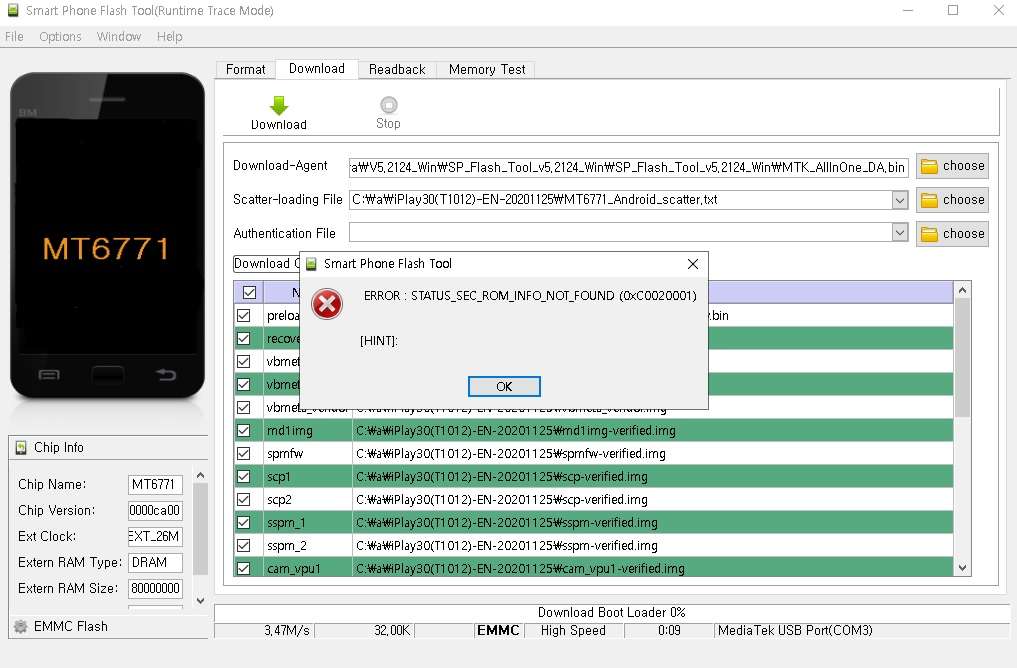Close the Smart Phone Flash Tool error dialog

point(692,264)
